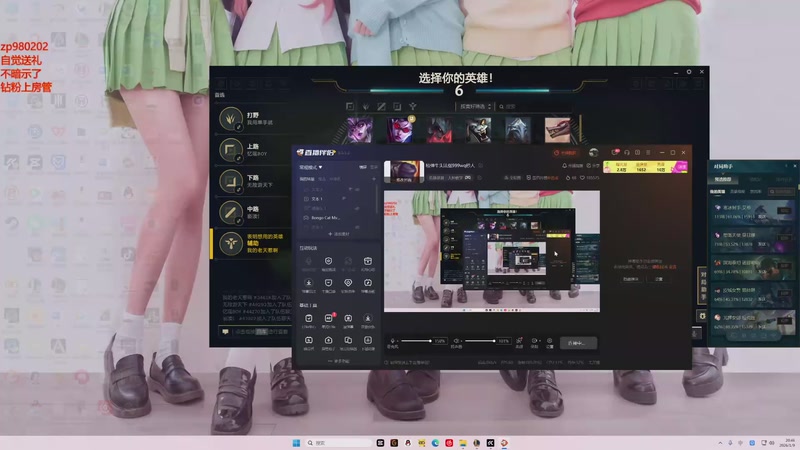
Task: Switch to the first tab in 对局助手 window
Action: pyautogui.click(x=722, y=179)
